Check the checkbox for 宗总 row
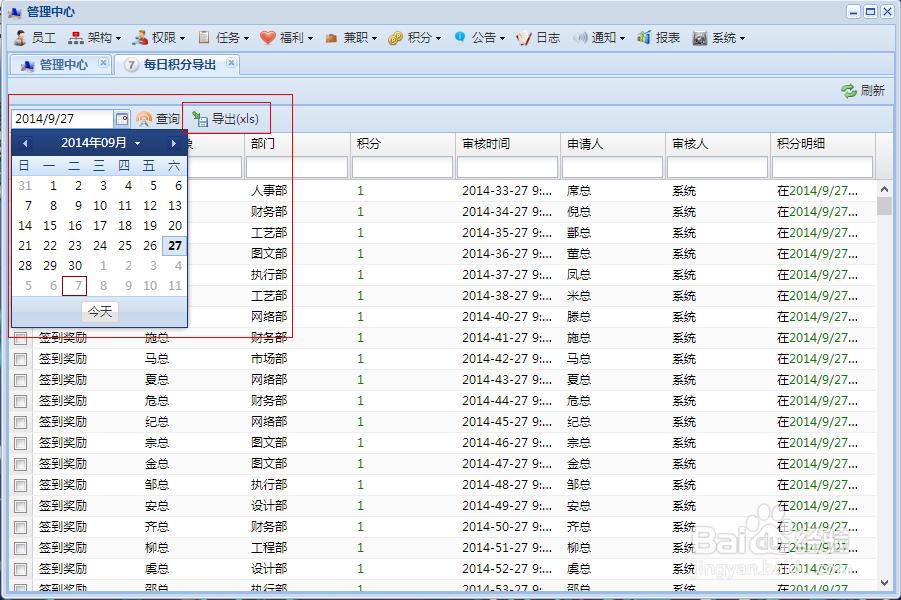This screenshot has height=600, width=901. coord(21,444)
